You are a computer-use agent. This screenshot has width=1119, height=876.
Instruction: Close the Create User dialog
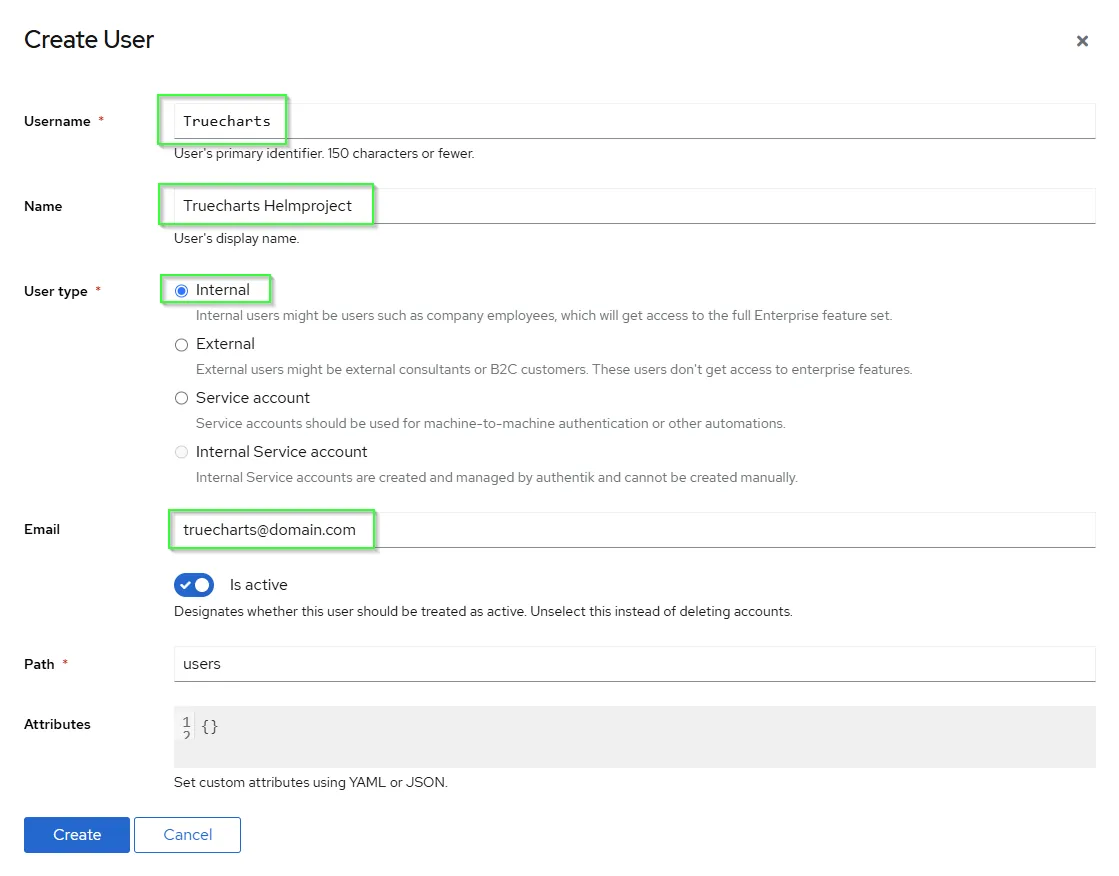[x=1082, y=41]
